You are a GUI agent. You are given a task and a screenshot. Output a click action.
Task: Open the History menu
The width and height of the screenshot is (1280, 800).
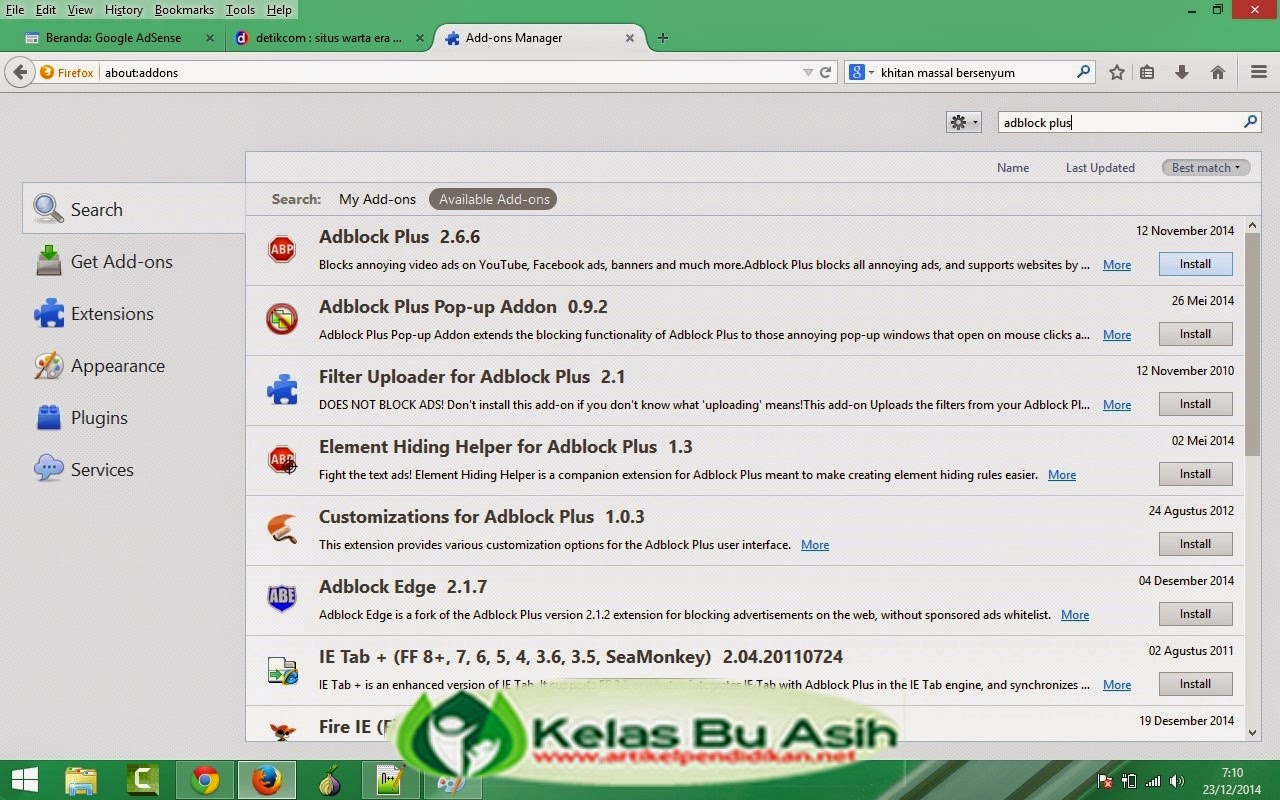point(124,10)
